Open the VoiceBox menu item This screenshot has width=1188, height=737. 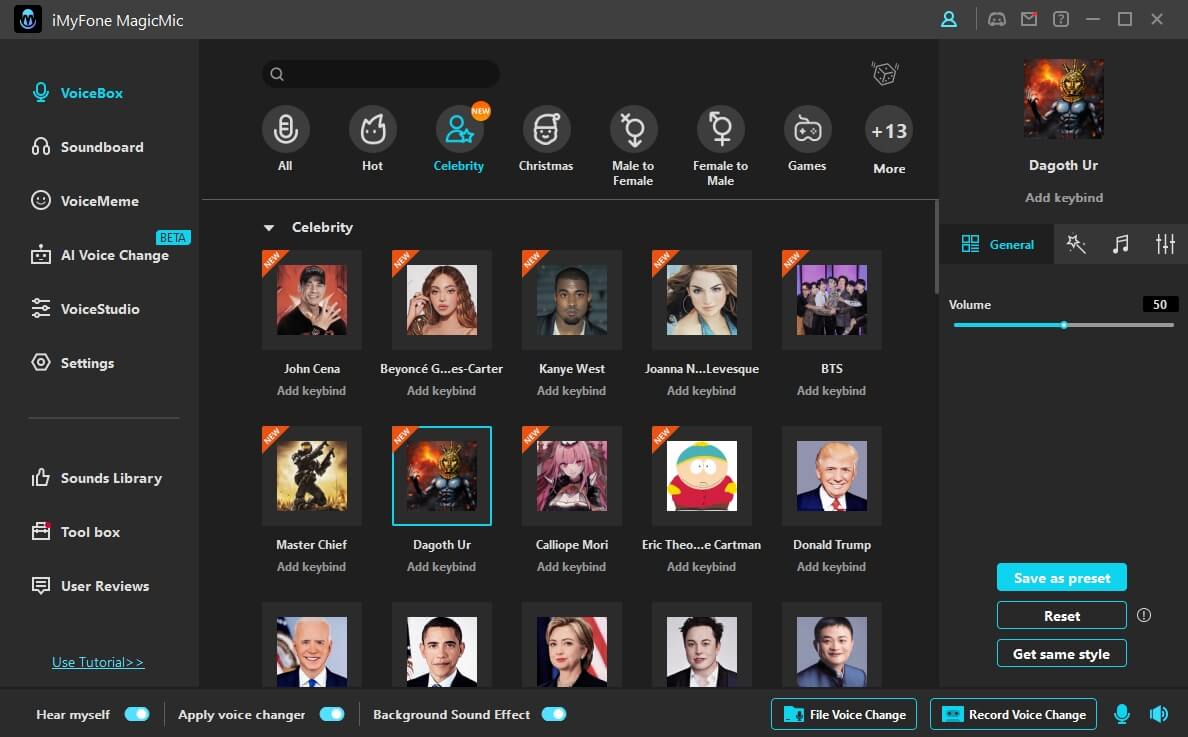tap(77, 93)
